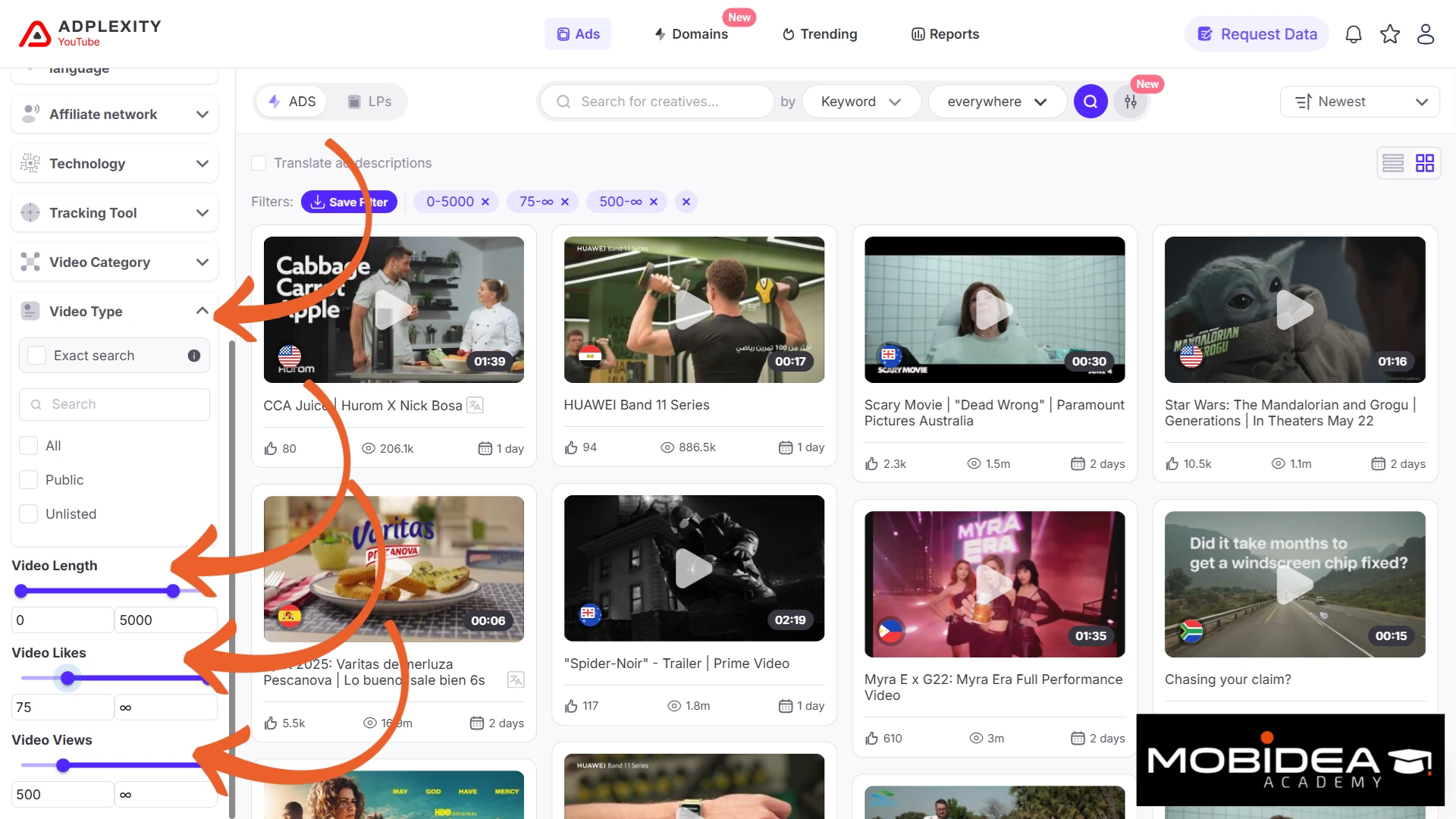Image resolution: width=1456 pixels, height=819 pixels.
Task: Switch to grid view layout icon
Action: tap(1425, 163)
